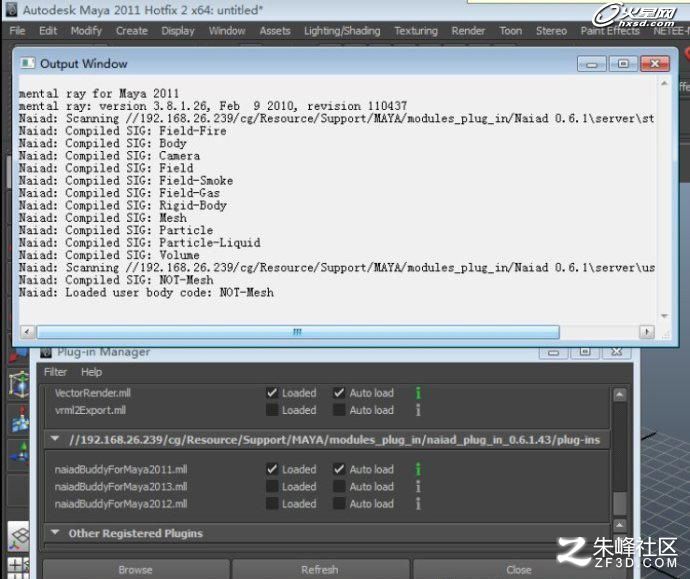
Task: Click the Maya application icon in title bar
Action: (x=11, y=9)
